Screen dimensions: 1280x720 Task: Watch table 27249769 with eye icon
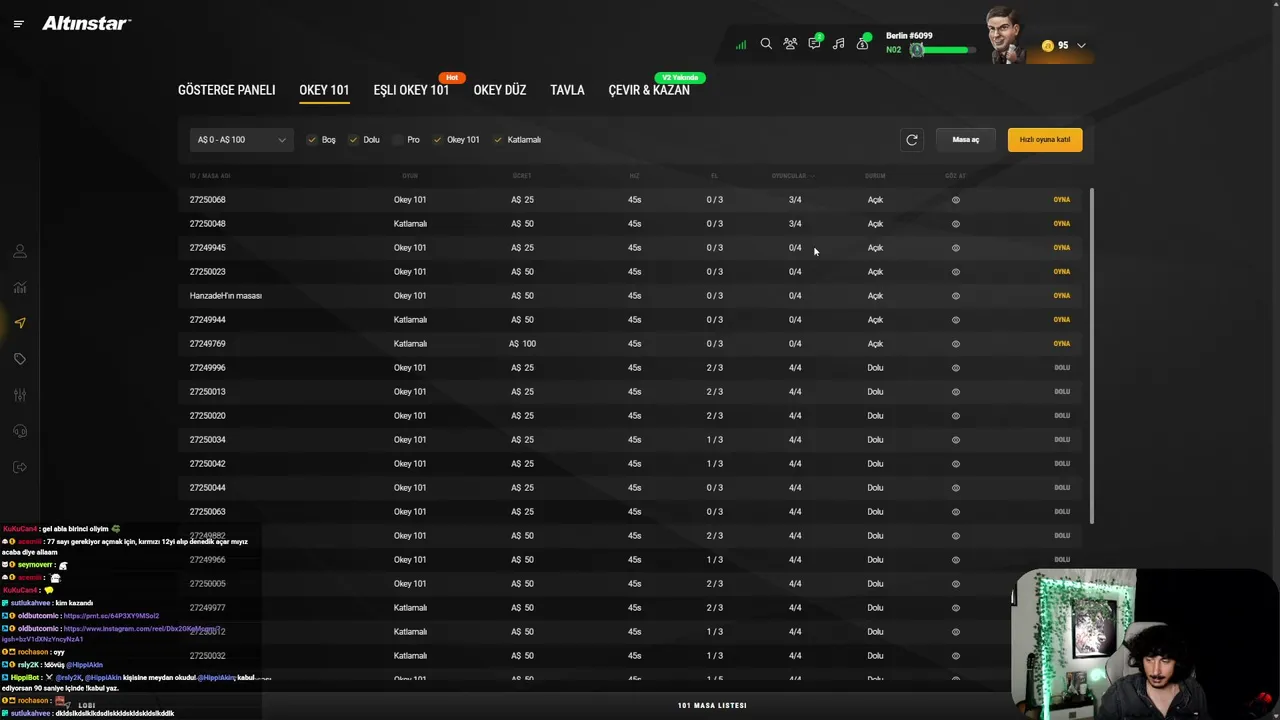point(956,344)
